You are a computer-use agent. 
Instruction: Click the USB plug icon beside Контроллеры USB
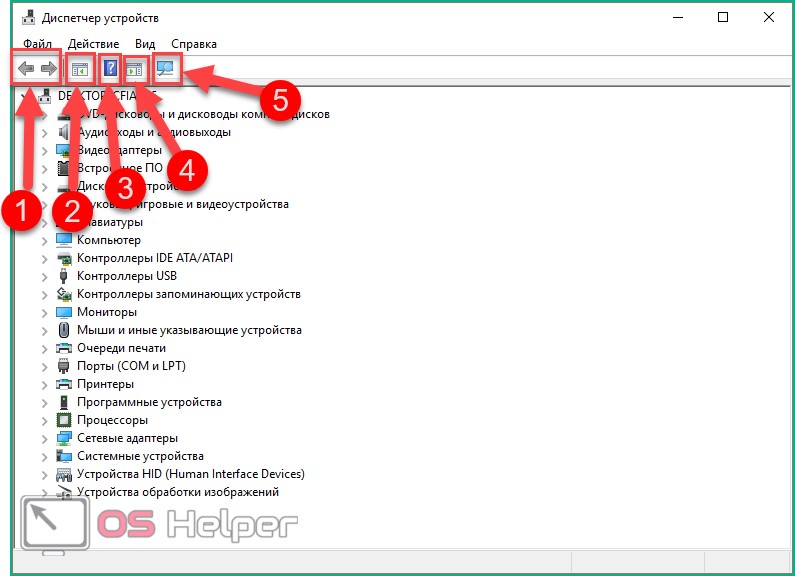coord(63,276)
